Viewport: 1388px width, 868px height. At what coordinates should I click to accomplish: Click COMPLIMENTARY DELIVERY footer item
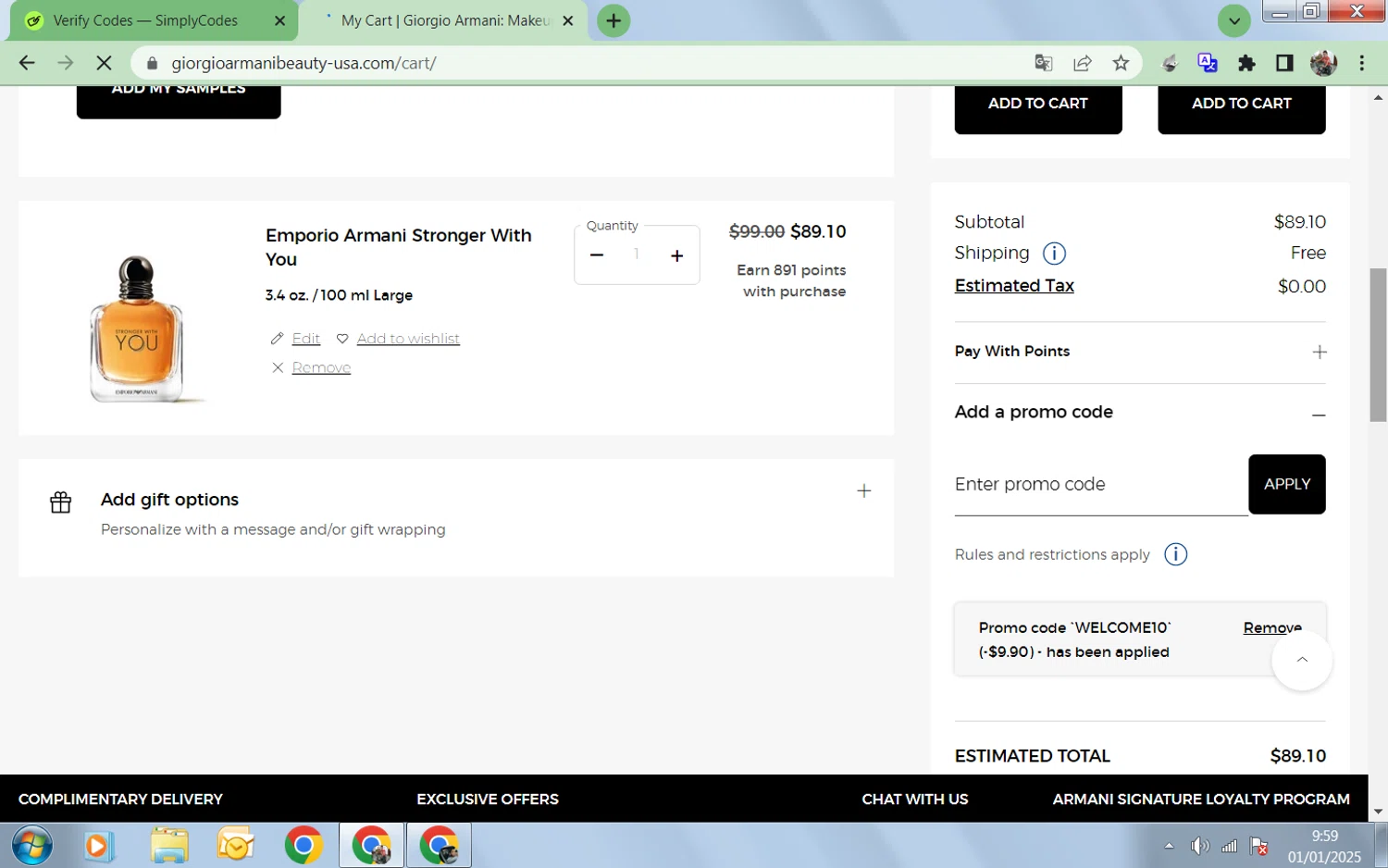click(x=120, y=799)
